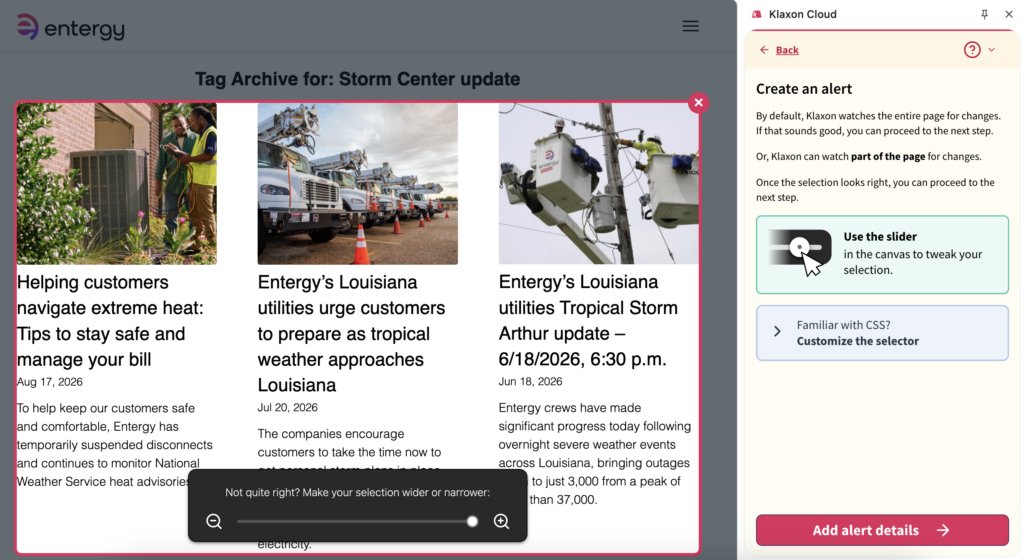Screen dimensions: 1024x560
Task: Click the Add alert details button
Action: (882, 530)
